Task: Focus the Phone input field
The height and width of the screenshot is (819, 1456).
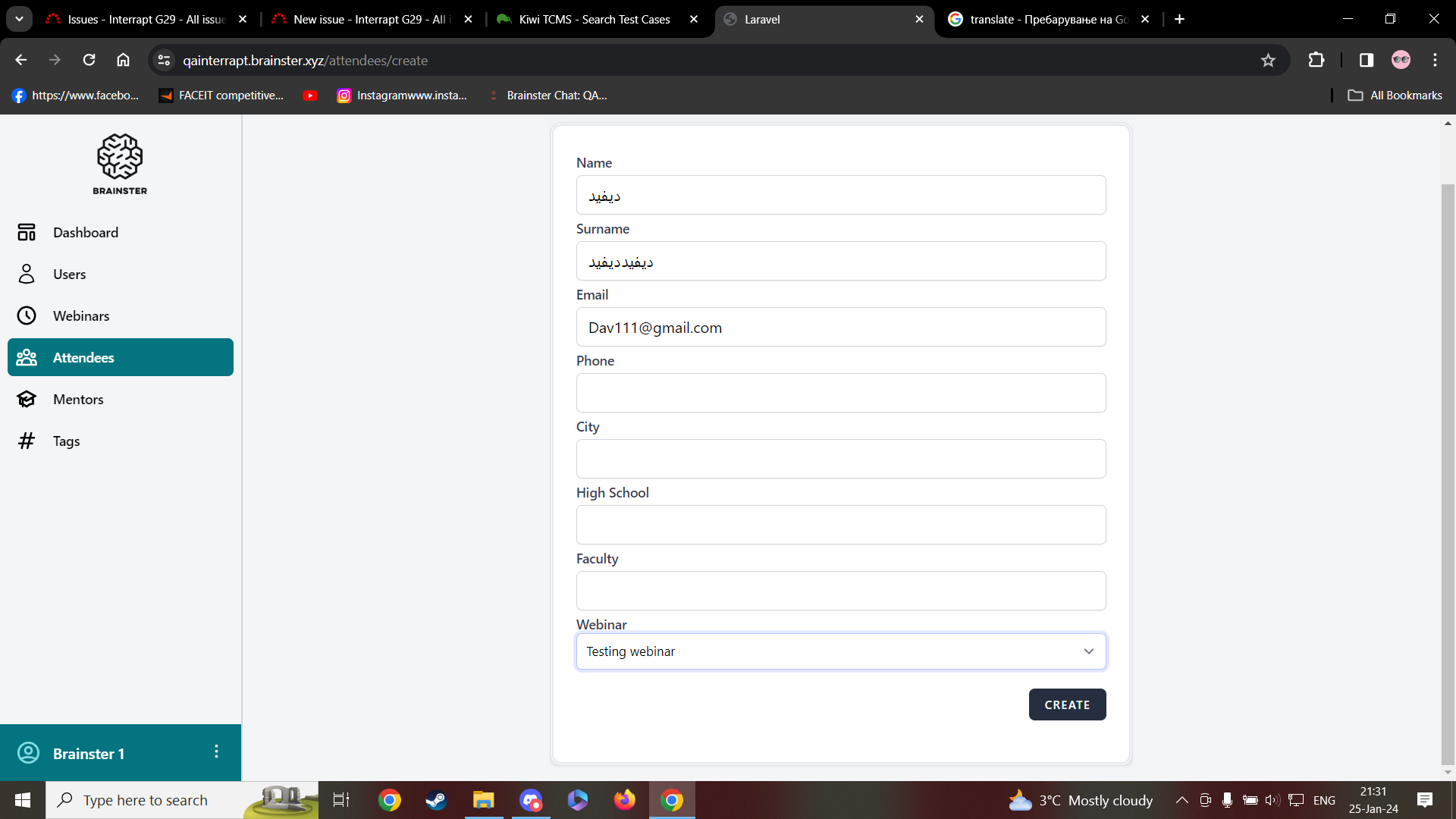Action: click(840, 394)
